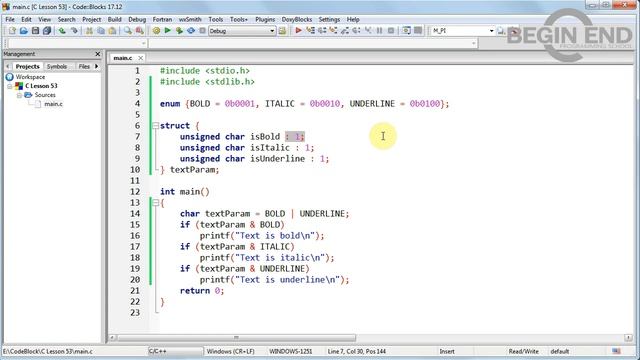Screen dimensions: 640x360
Task: Click the Run to cursor debug icon
Action: [310, 31]
